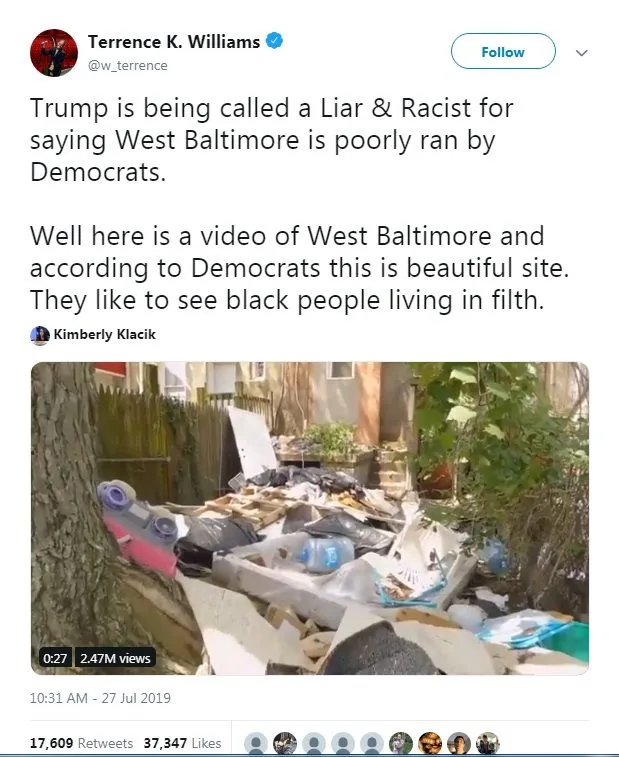This screenshot has height=757, width=619.
Task: Click the blue verified badge
Action: [274, 41]
